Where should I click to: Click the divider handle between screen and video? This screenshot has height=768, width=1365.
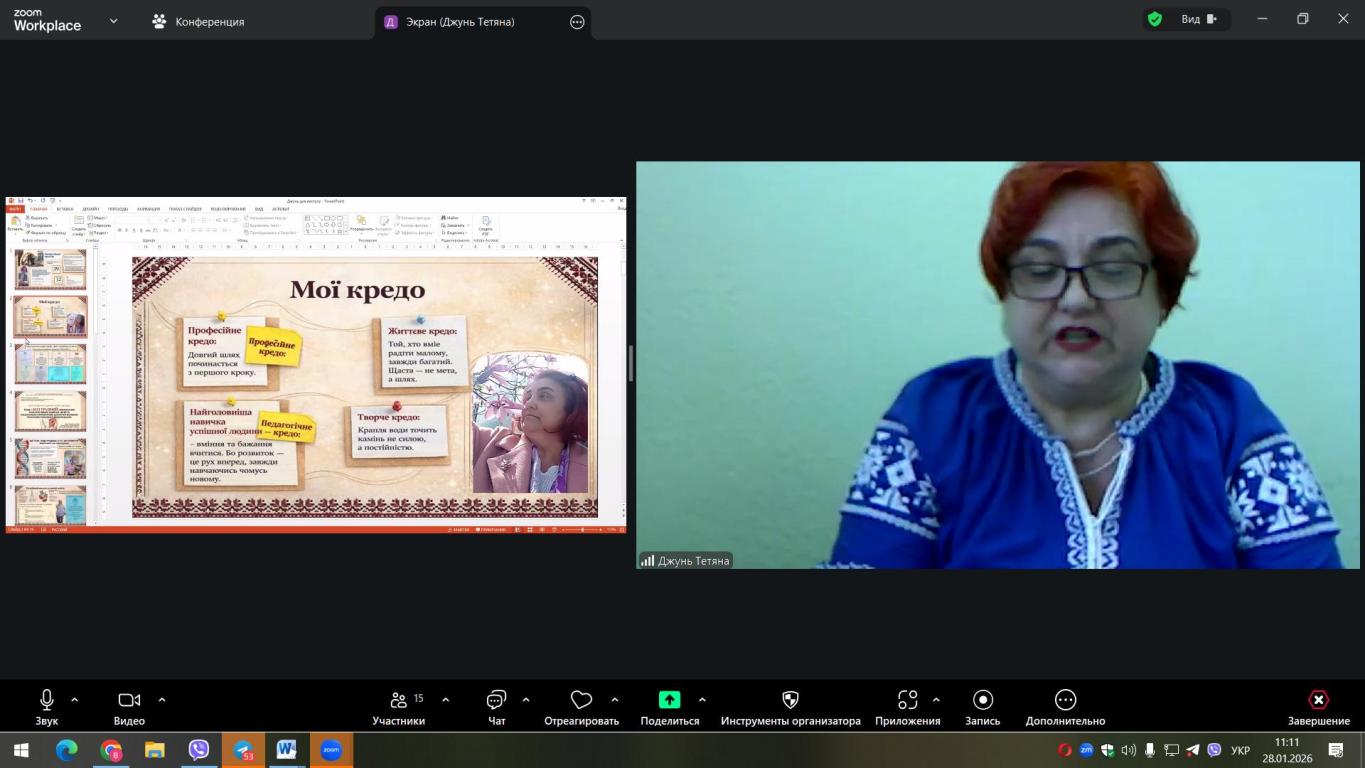630,364
